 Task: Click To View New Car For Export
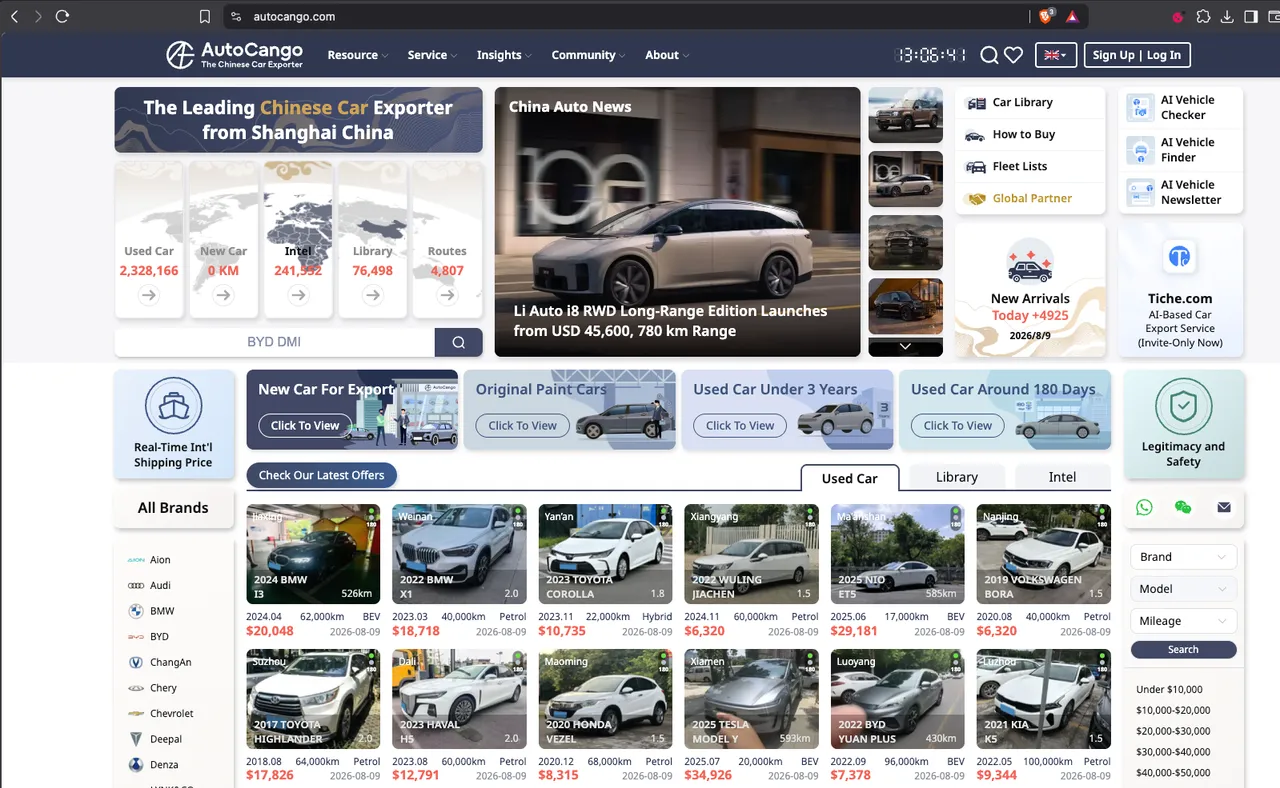click(x=305, y=425)
